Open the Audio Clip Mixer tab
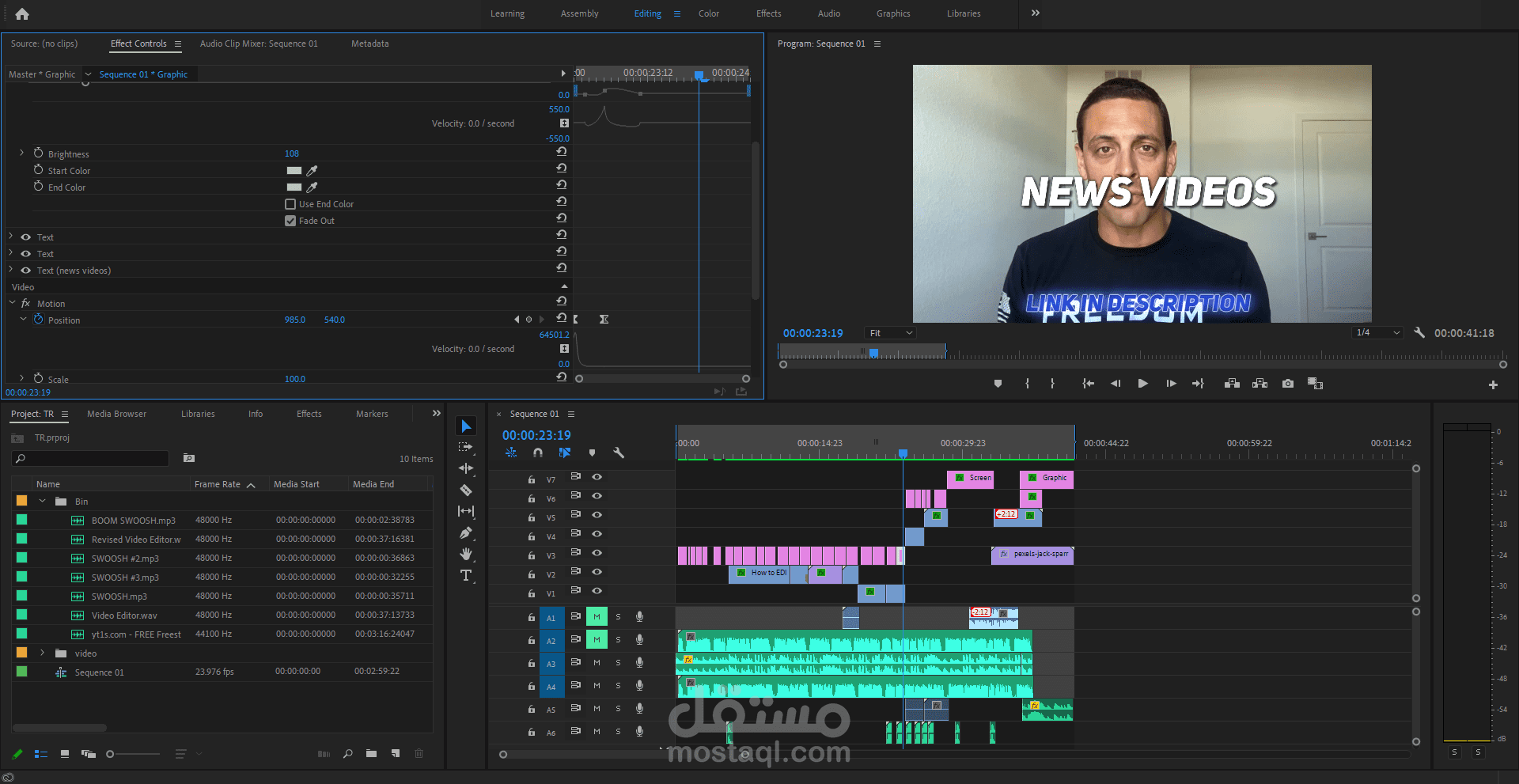Screen dimensions: 1519x784 (x=259, y=44)
